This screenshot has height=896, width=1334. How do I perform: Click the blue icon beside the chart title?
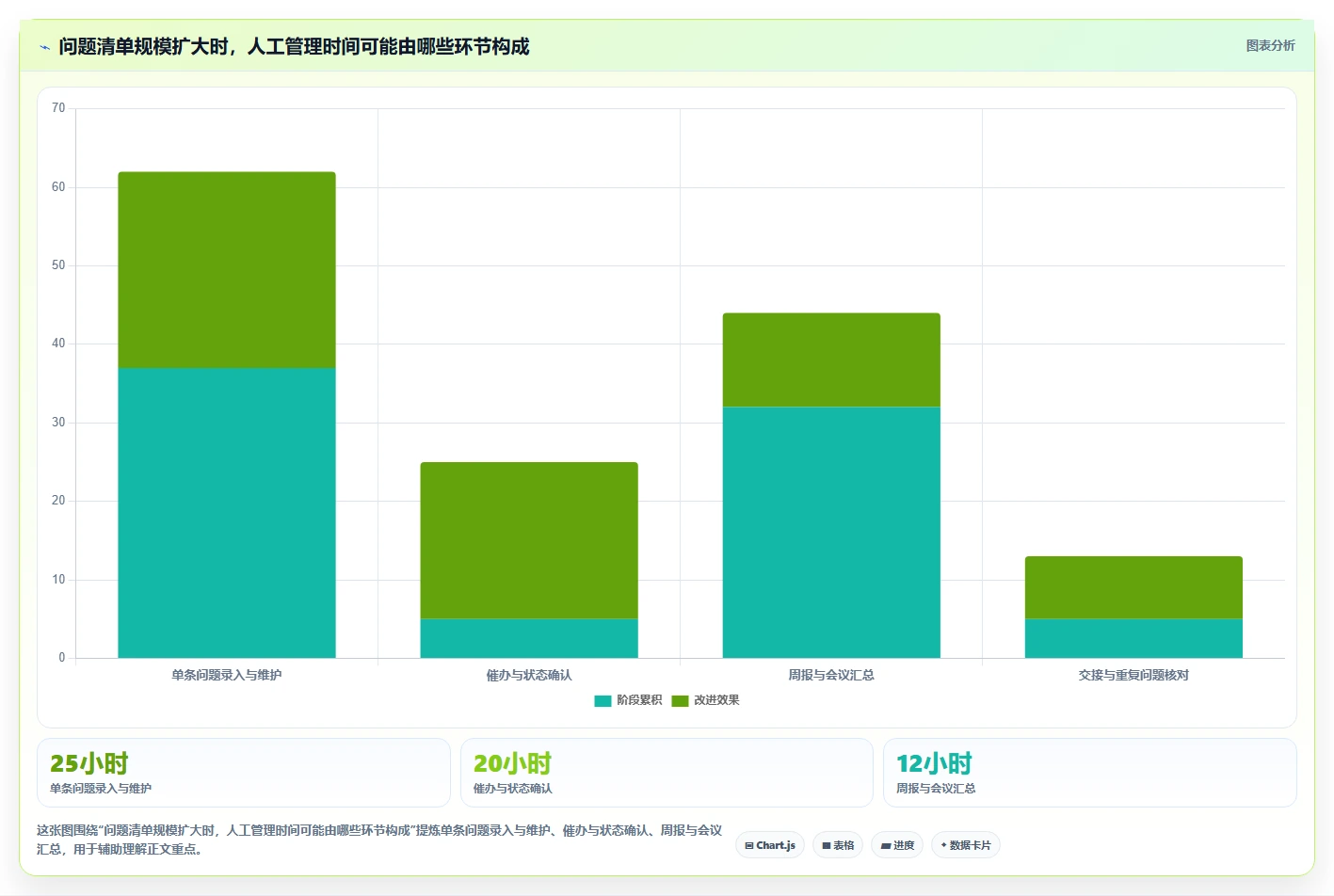pos(44,47)
